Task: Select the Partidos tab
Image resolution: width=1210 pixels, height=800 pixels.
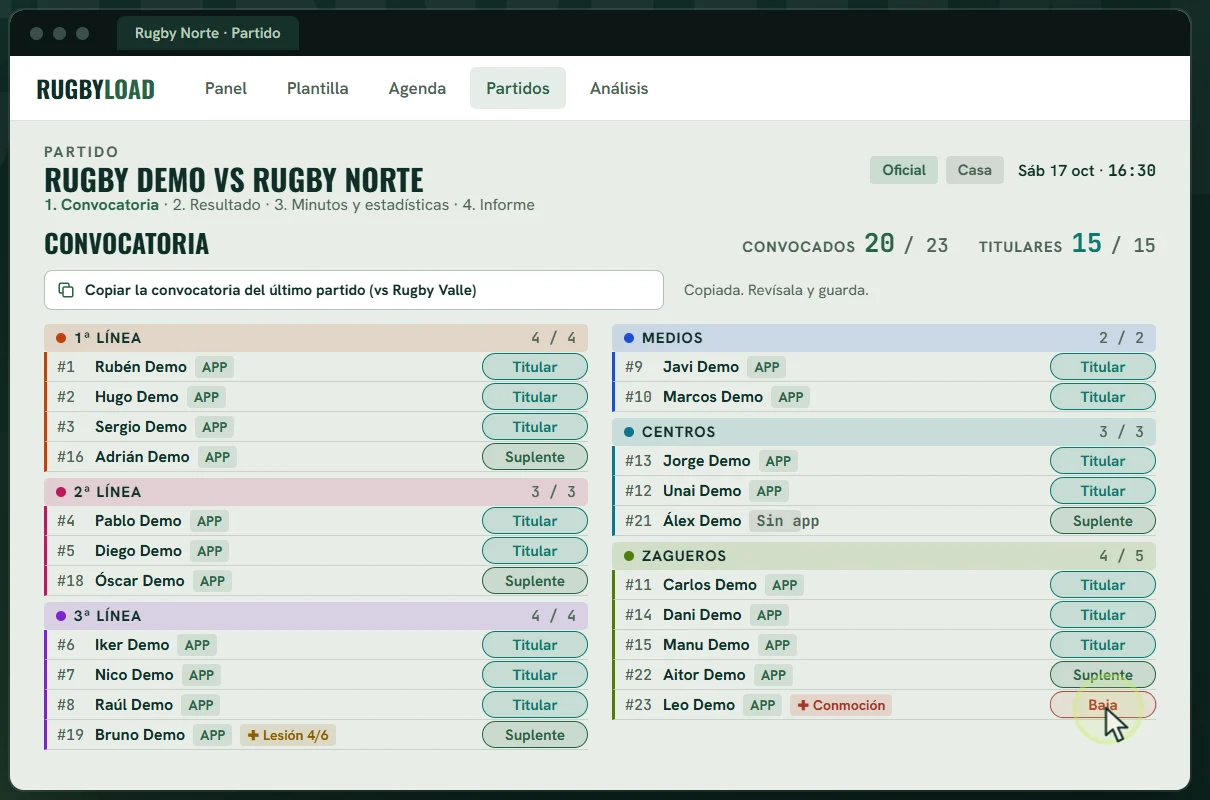Action: click(518, 88)
